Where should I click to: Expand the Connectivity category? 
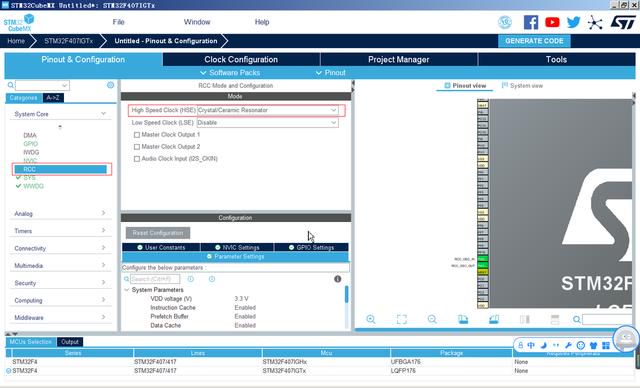click(x=60, y=248)
